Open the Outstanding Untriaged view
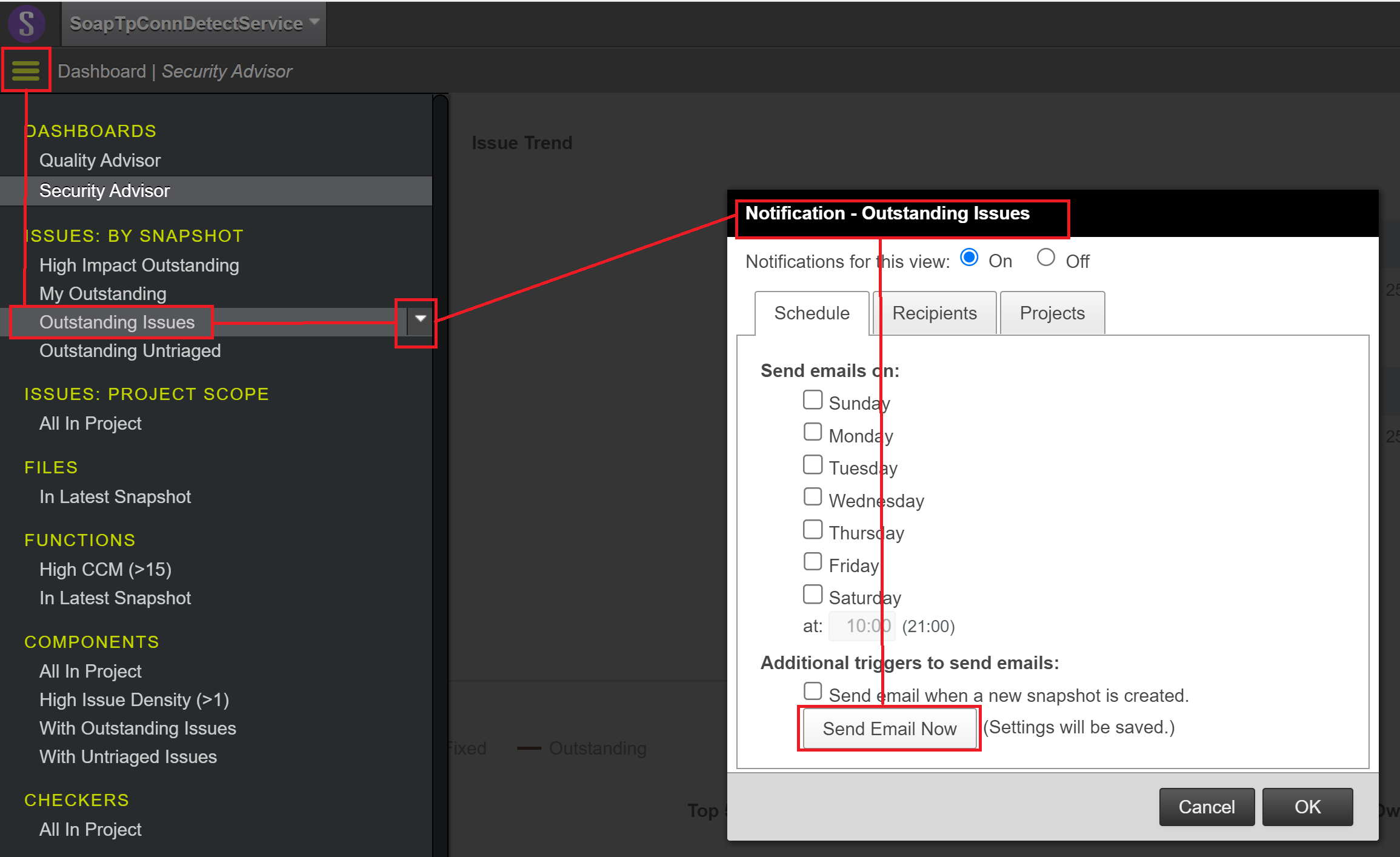 [130, 351]
